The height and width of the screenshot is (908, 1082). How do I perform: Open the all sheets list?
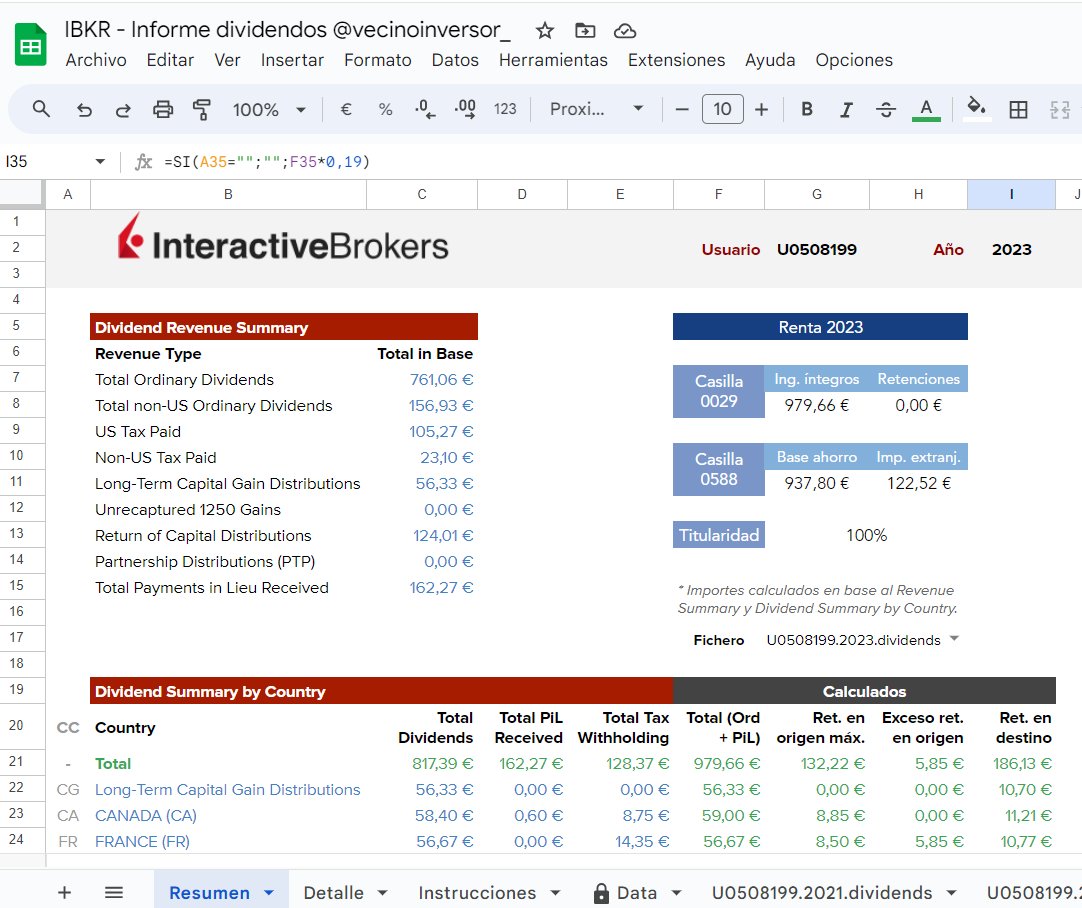(x=114, y=892)
